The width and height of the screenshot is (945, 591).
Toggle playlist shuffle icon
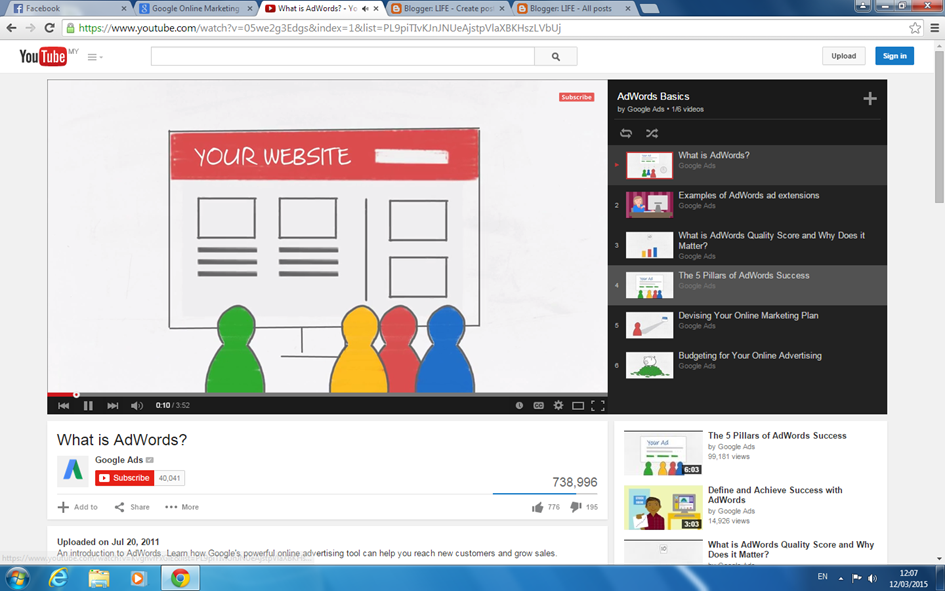point(651,133)
